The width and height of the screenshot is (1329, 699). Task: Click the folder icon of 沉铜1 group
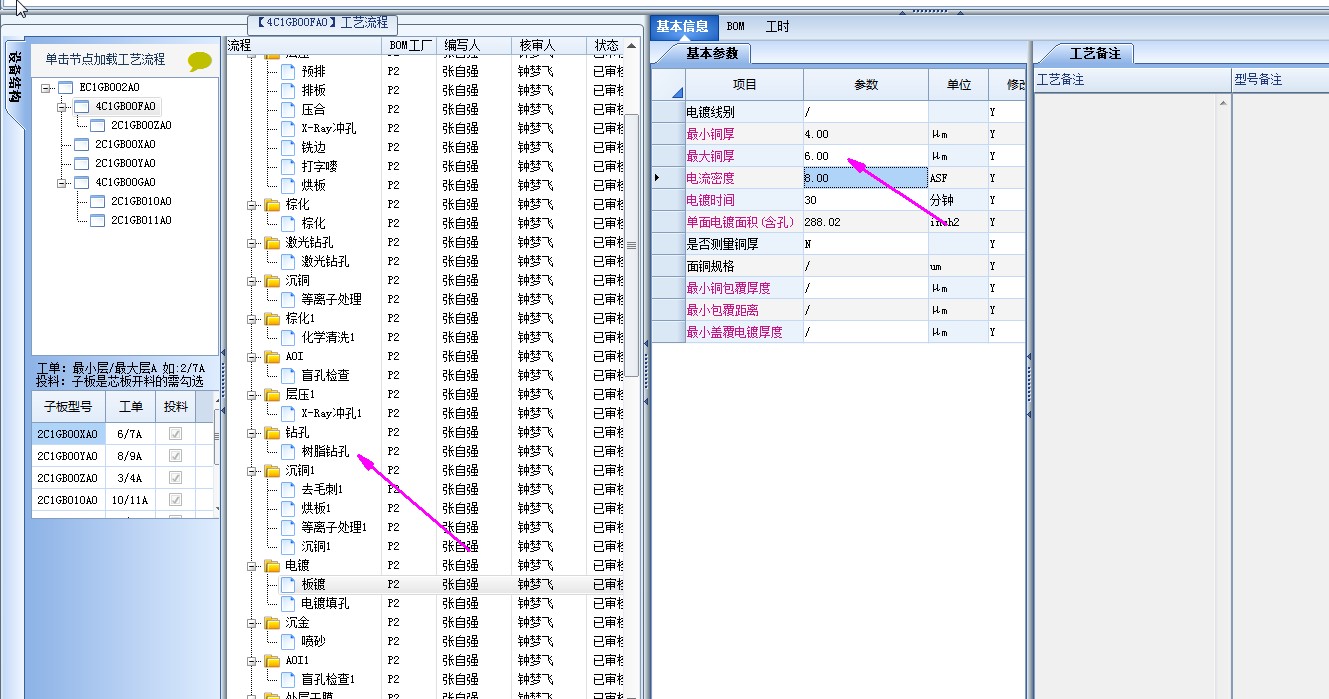click(272, 470)
